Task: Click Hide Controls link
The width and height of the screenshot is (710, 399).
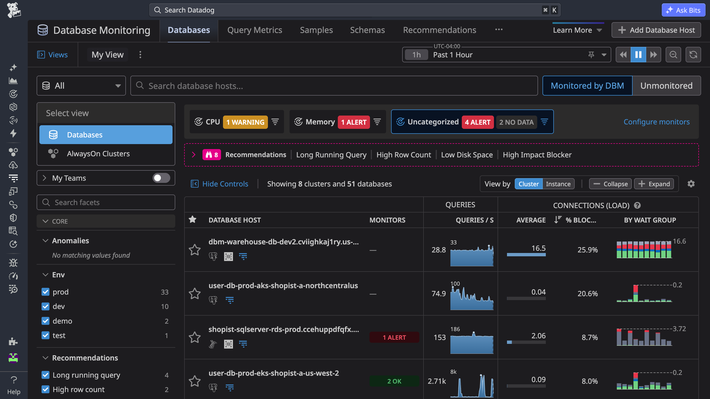Action: pos(220,184)
